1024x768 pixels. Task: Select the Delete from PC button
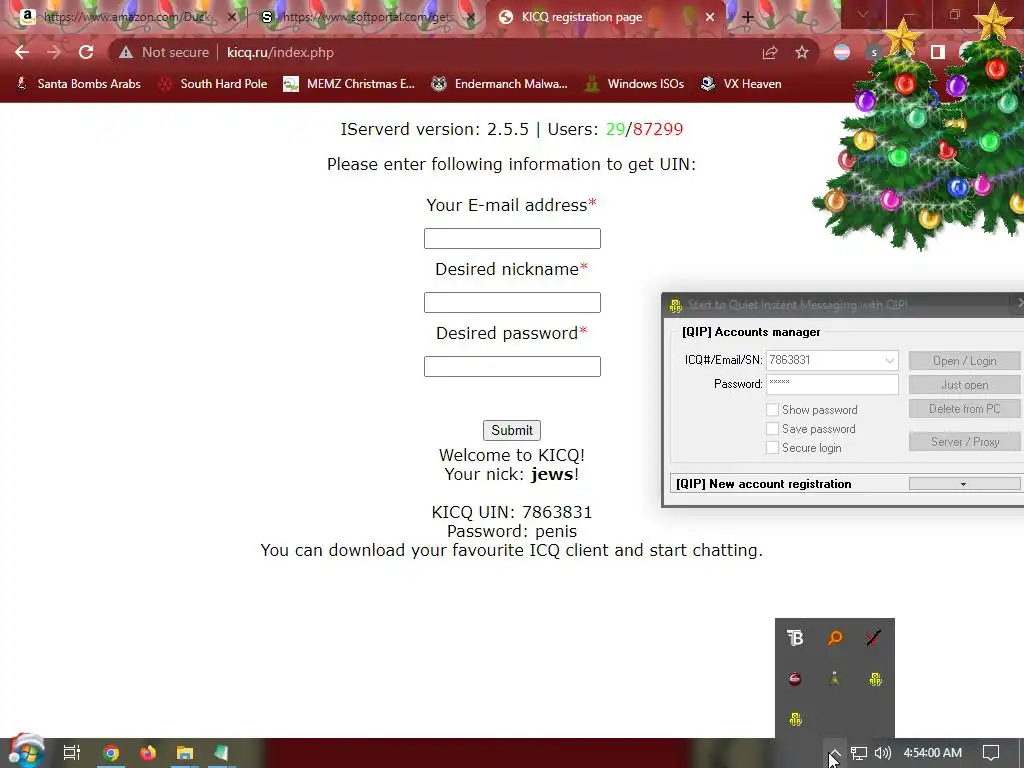(964, 409)
